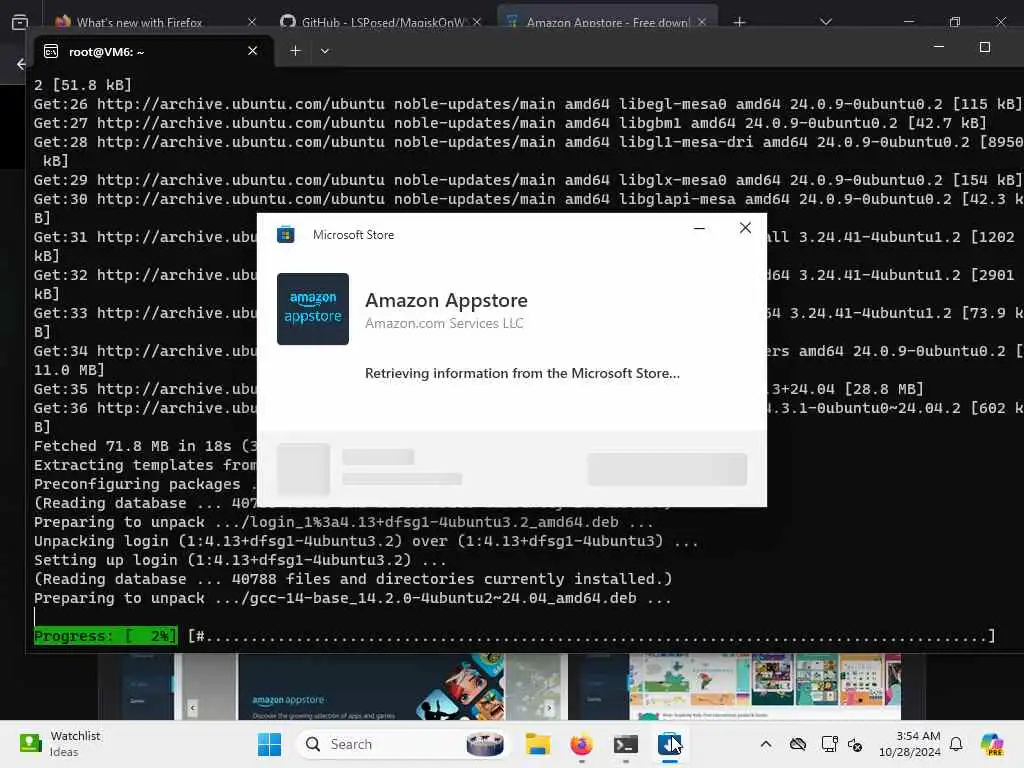1024x768 pixels.
Task: Switch to Terminal app in taskbar
Action: [626, 744]
